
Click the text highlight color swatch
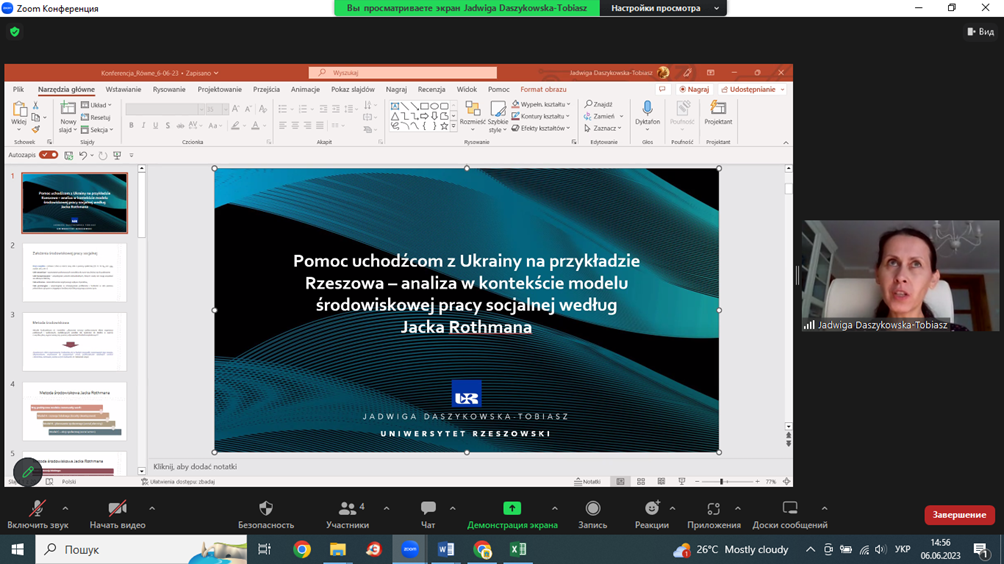pyautogui.click(x=235, y=126)
